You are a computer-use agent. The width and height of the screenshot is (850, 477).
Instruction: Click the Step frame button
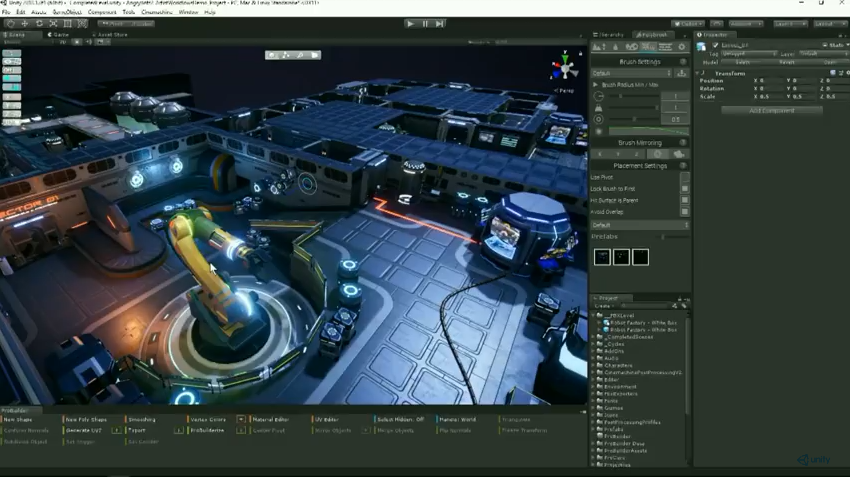439,23
